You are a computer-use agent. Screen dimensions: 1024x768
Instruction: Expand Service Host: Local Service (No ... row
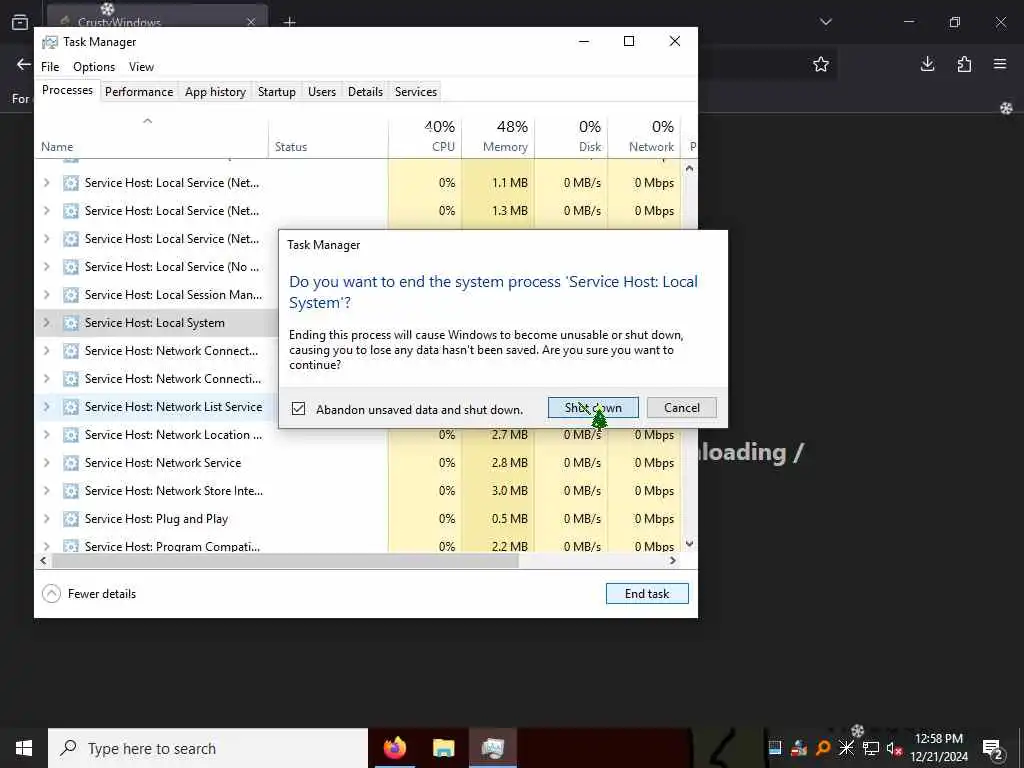46,266
